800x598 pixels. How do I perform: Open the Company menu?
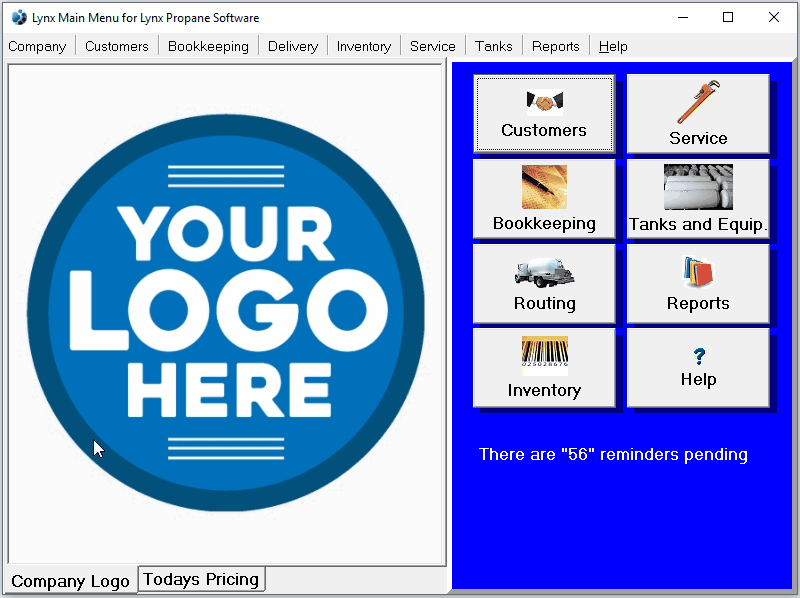pyautogui.click(x=37, y=46)
